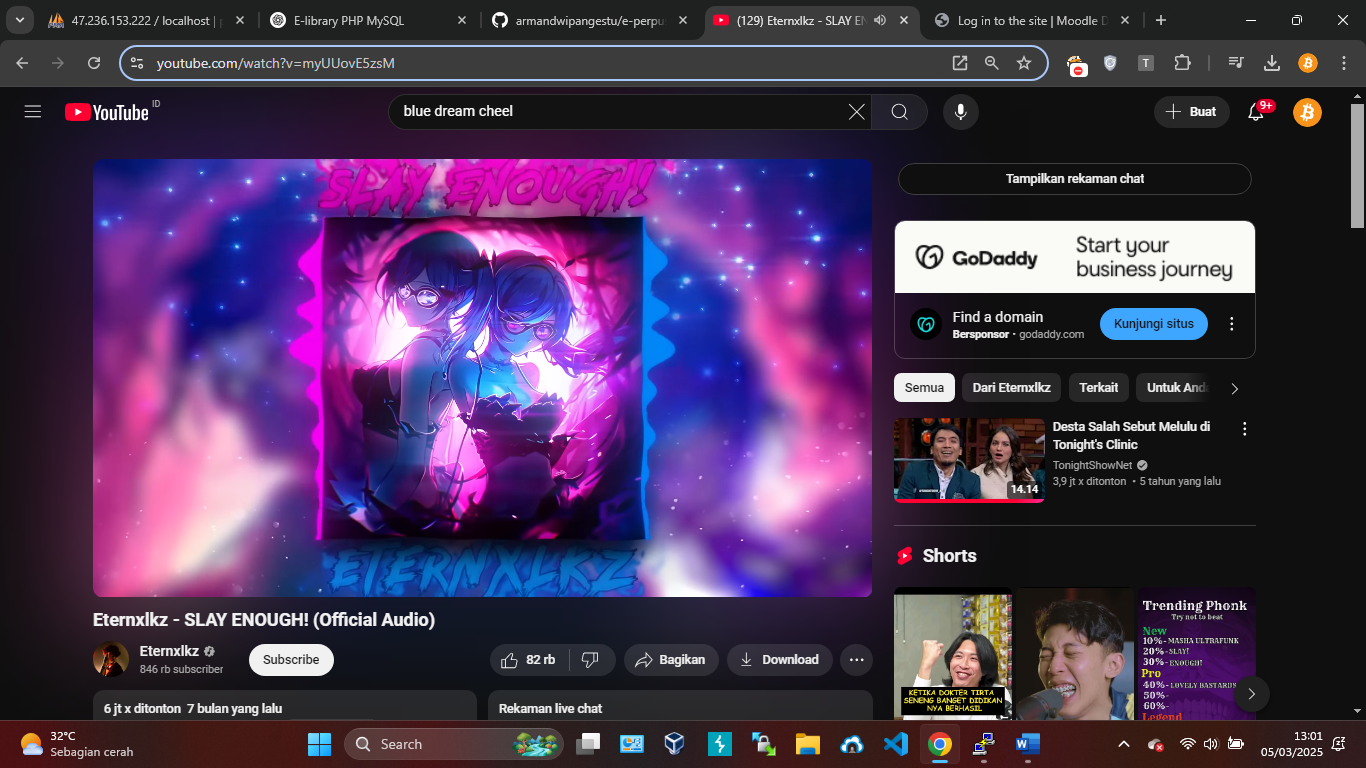
Task: Open the YouTube account avatar menu
Action: (x=1307, y=112)
